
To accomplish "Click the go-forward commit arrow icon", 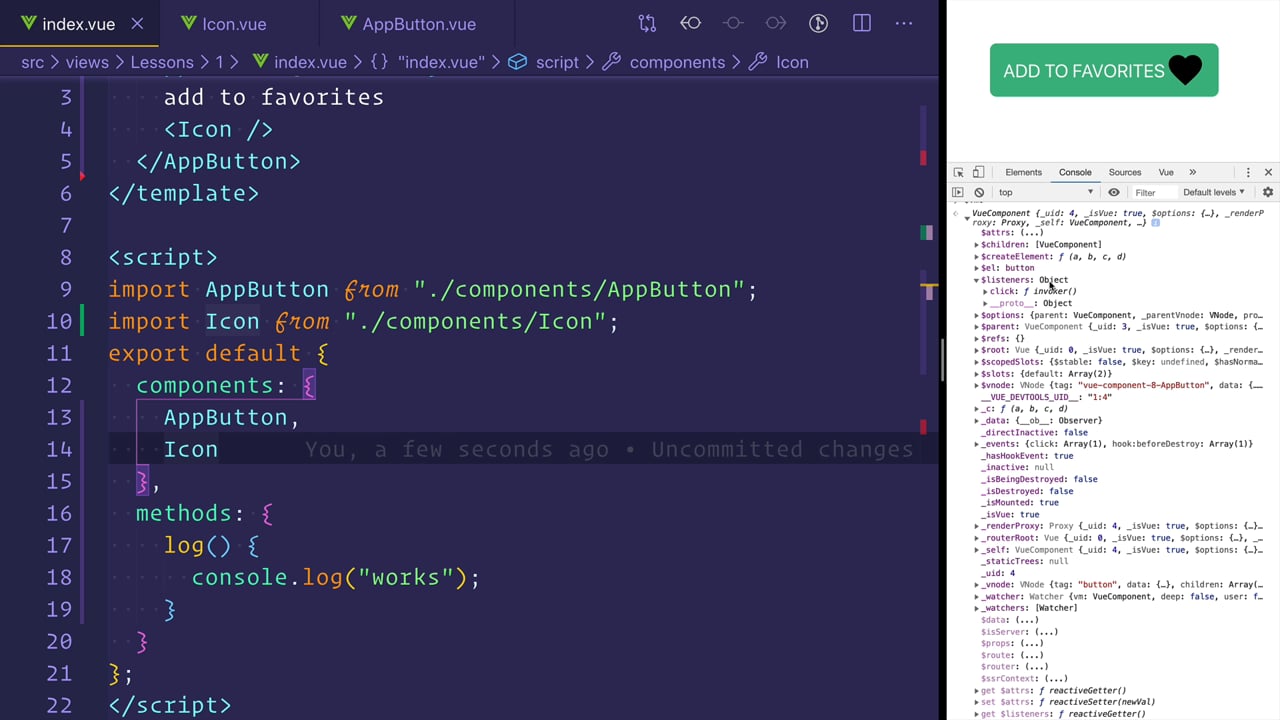I will [x=776, y=23].
